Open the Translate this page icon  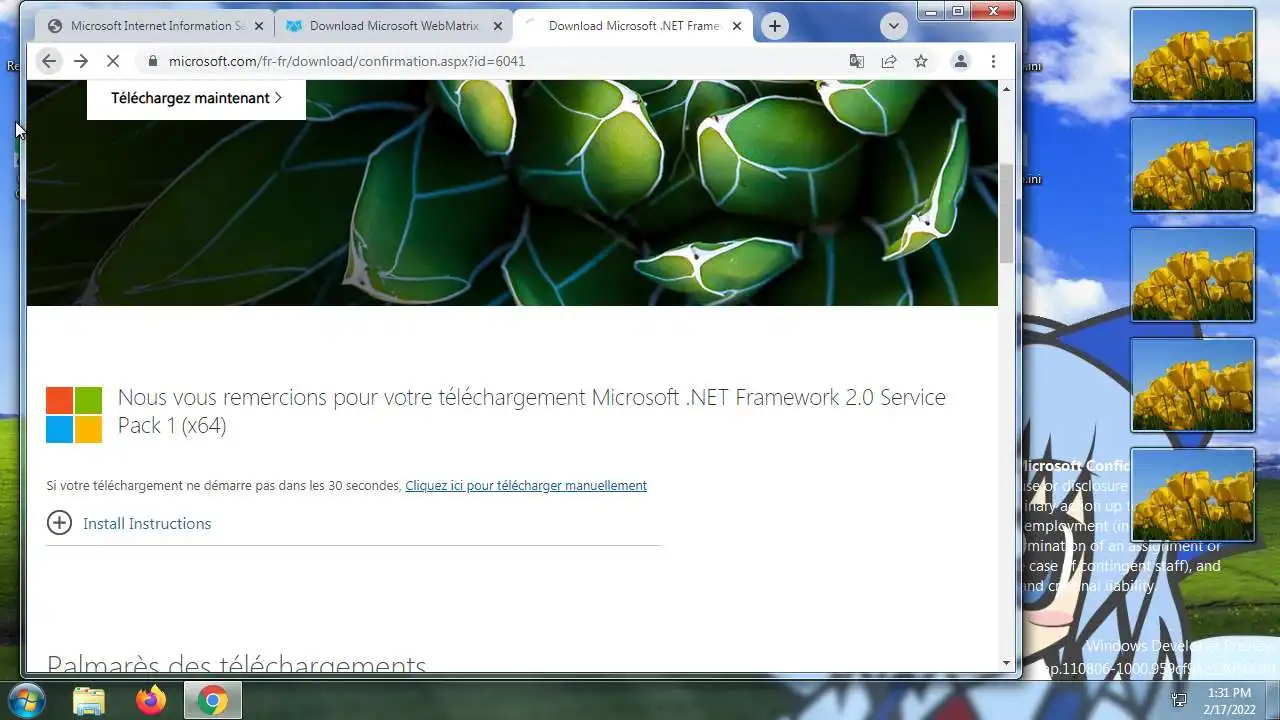(x=857, y=61)
